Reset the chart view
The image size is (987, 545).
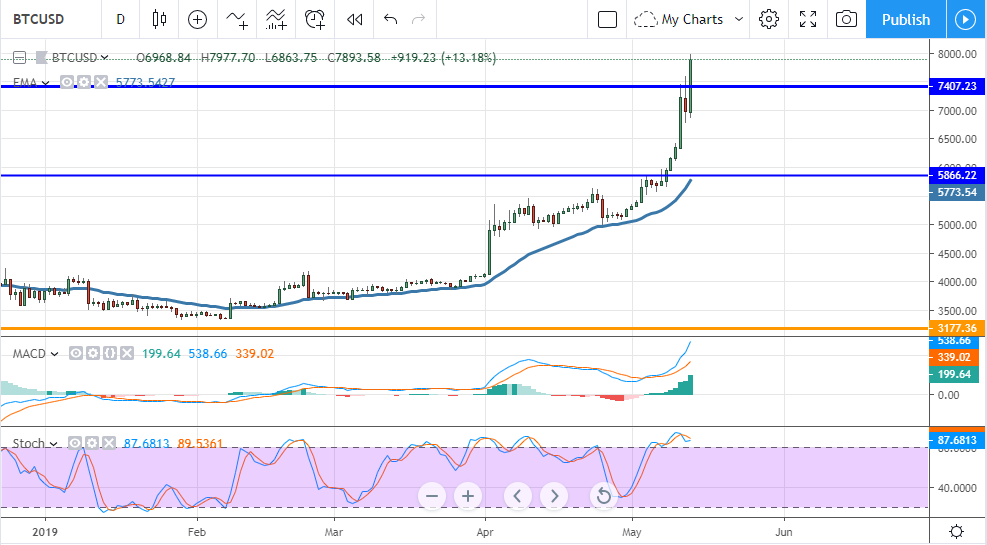(x=603, y=496)
